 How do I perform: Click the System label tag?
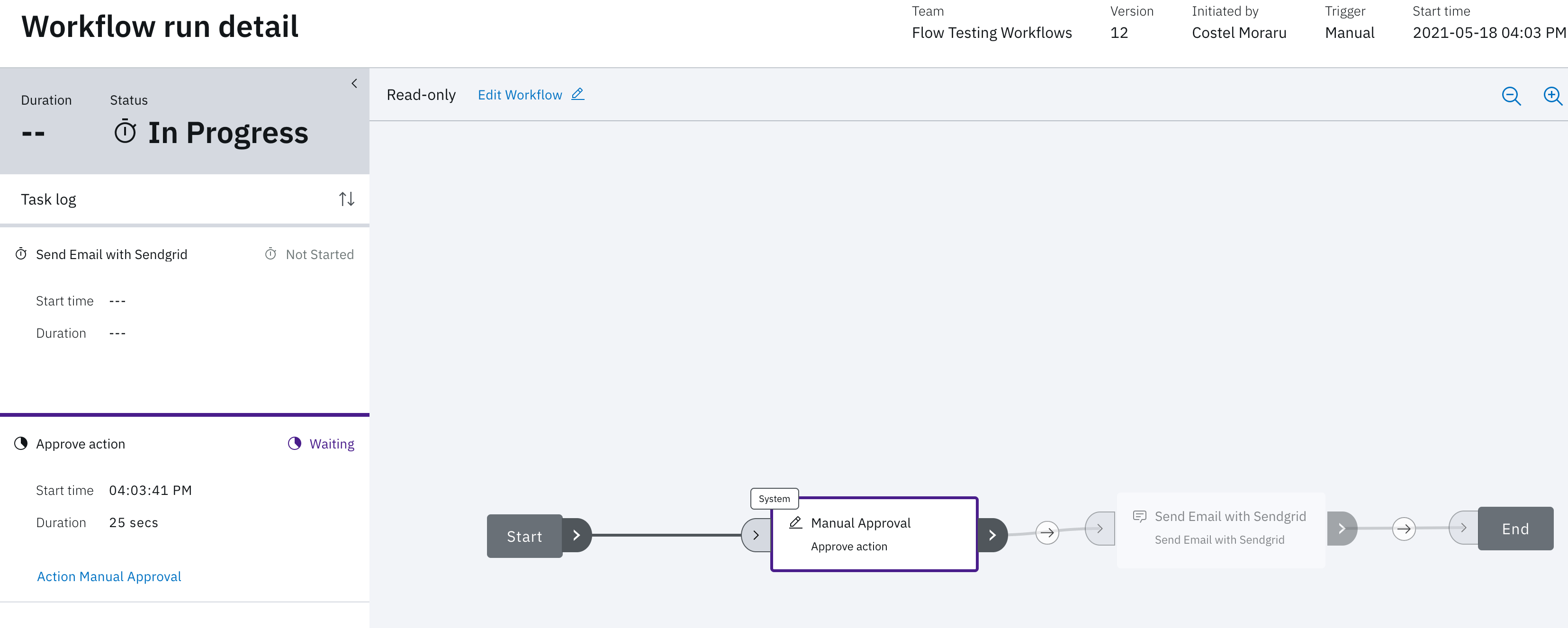pyautogui.click(x=774, y=499)
